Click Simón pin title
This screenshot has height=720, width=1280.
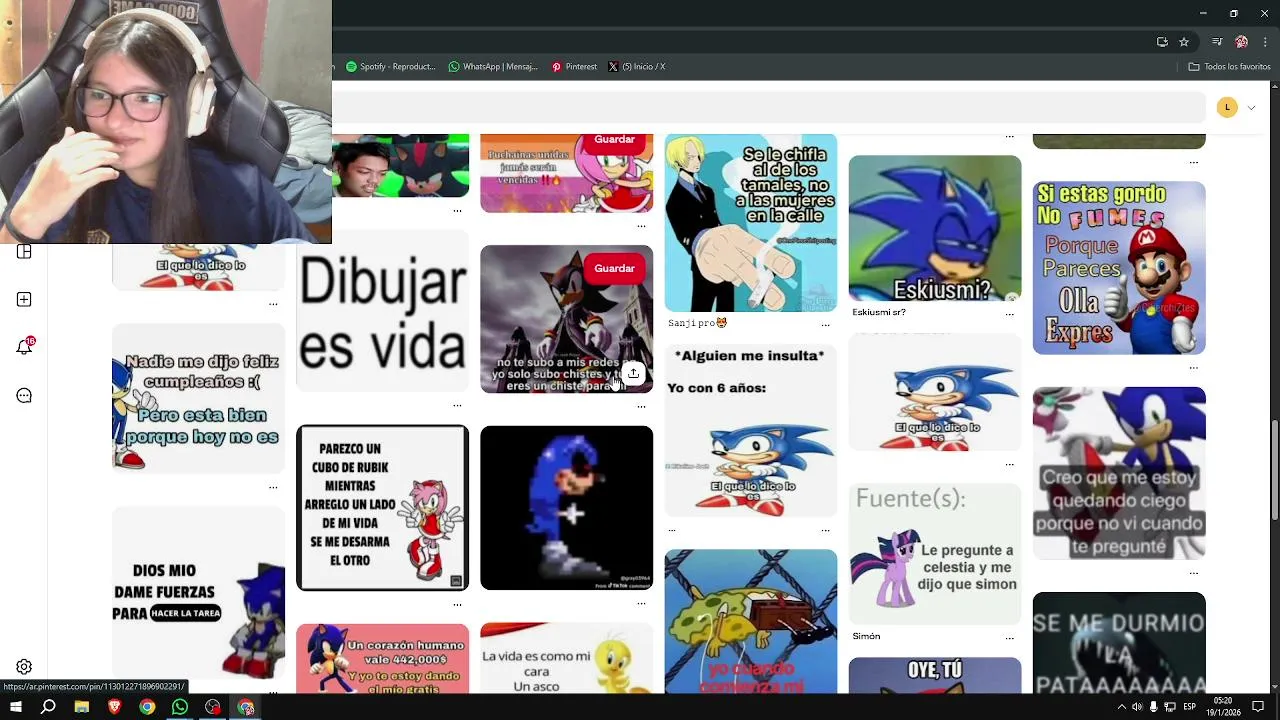(x=866, y=636)
